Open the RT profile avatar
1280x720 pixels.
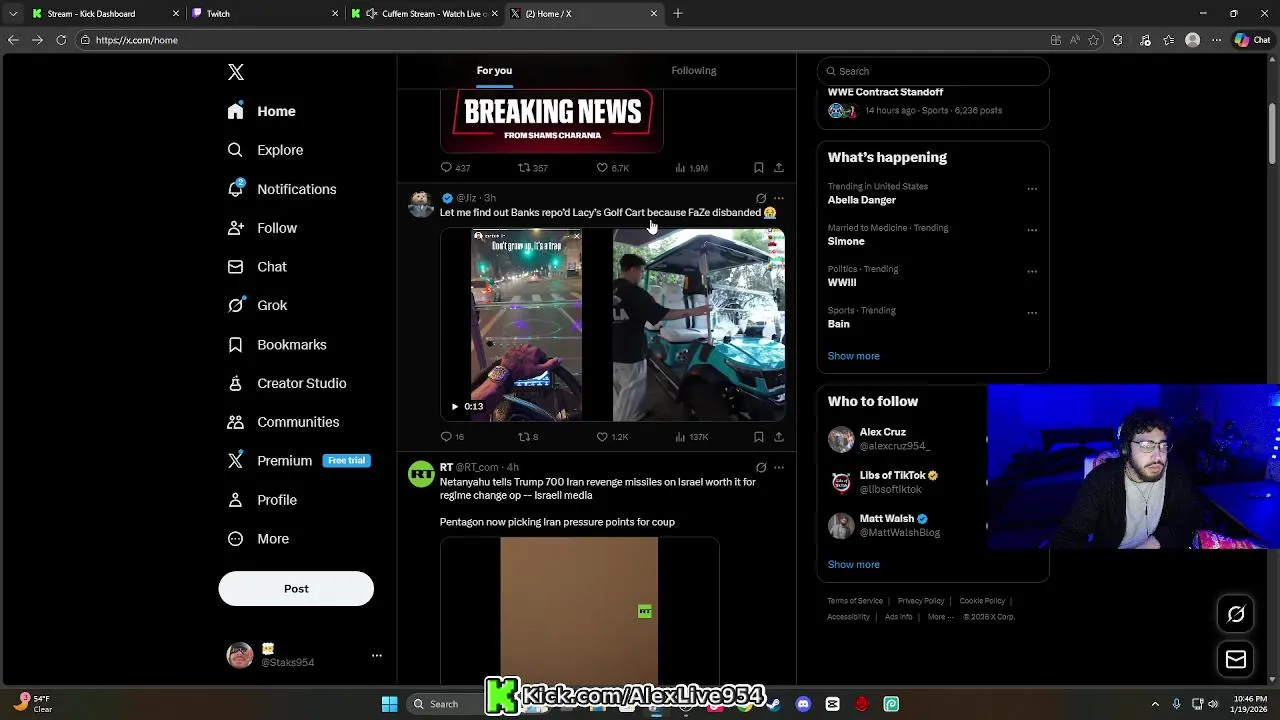tap(421, 474)
